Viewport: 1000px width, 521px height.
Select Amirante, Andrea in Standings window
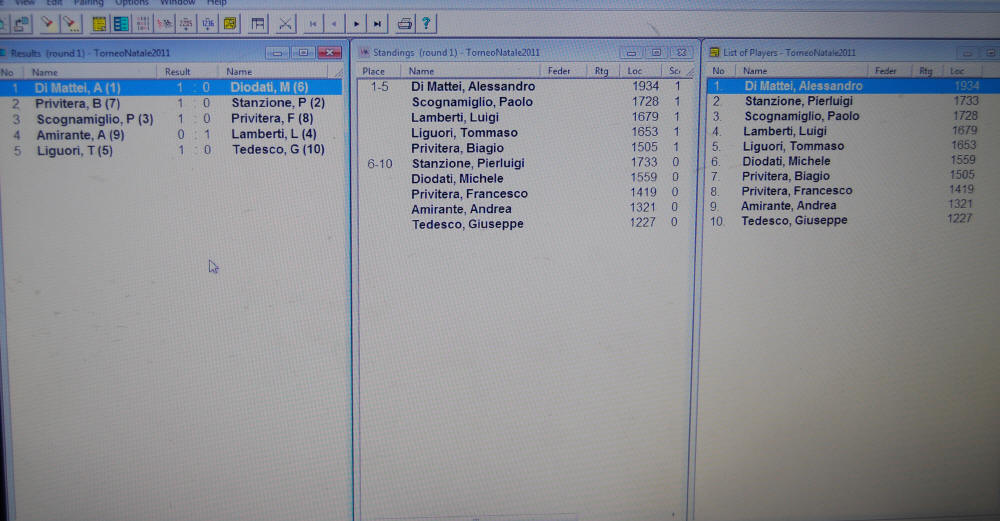click(x=461, y=209)
